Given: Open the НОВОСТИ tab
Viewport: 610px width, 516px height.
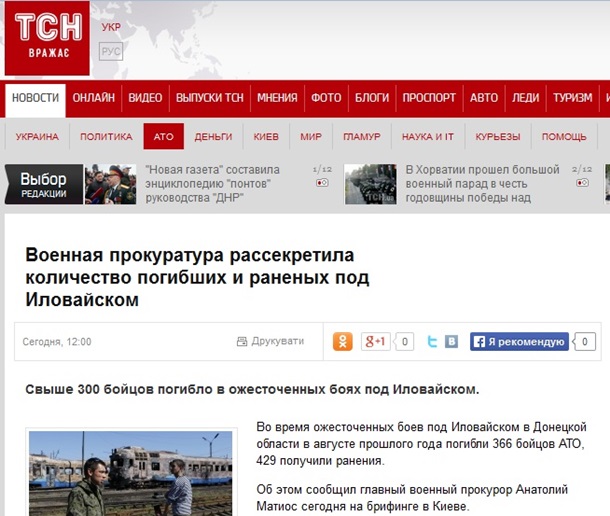Looking at the screenshot, I should pyautogui.click(x=35, y=98).
